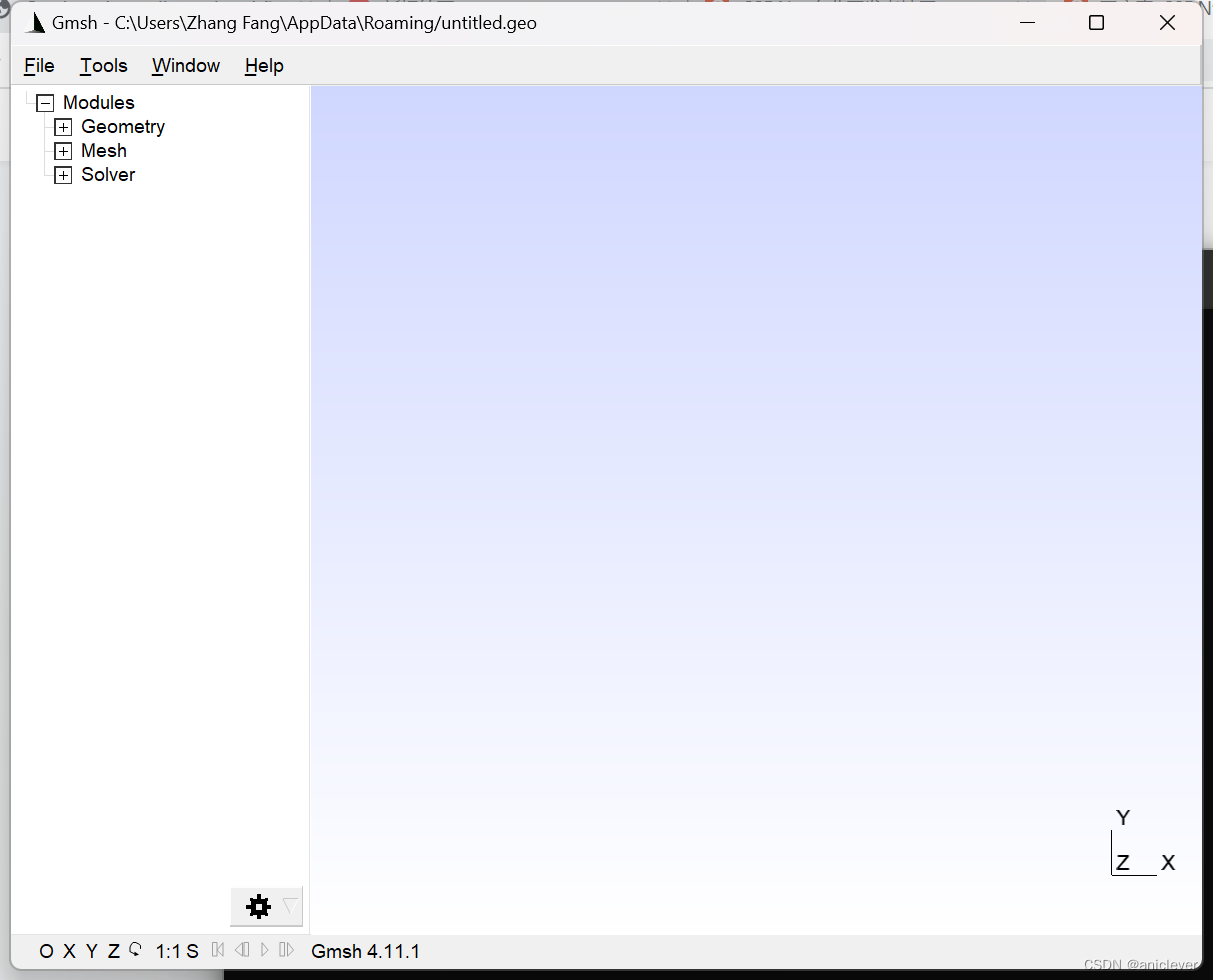This screenshot has height=980, width=1213.
Task: Click the Gmsh 4.11.1 status message
Action: coord(366,951)
